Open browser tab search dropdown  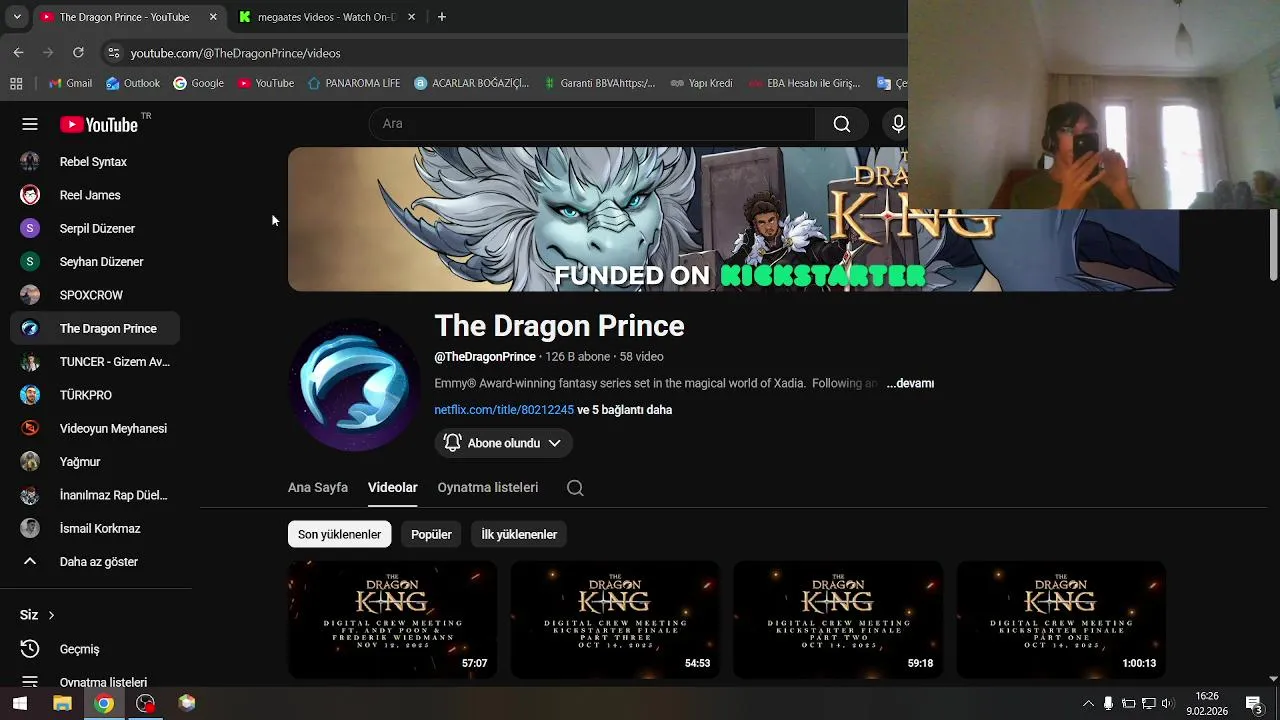(17, 17)
